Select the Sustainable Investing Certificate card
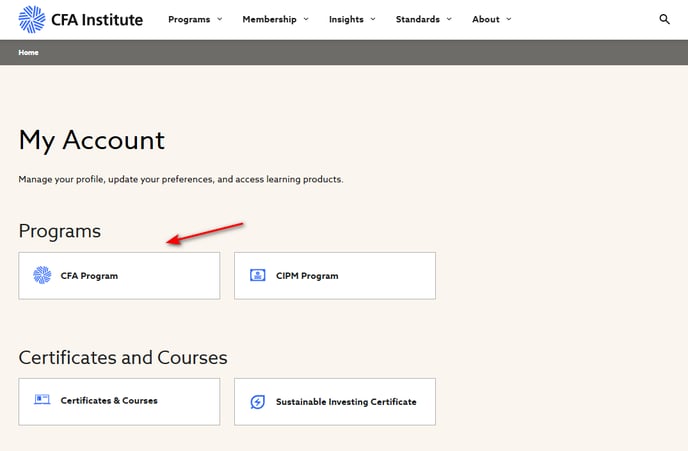Image resolution: width=688 pixels, height=451 pixels. (x=335, y=401)
